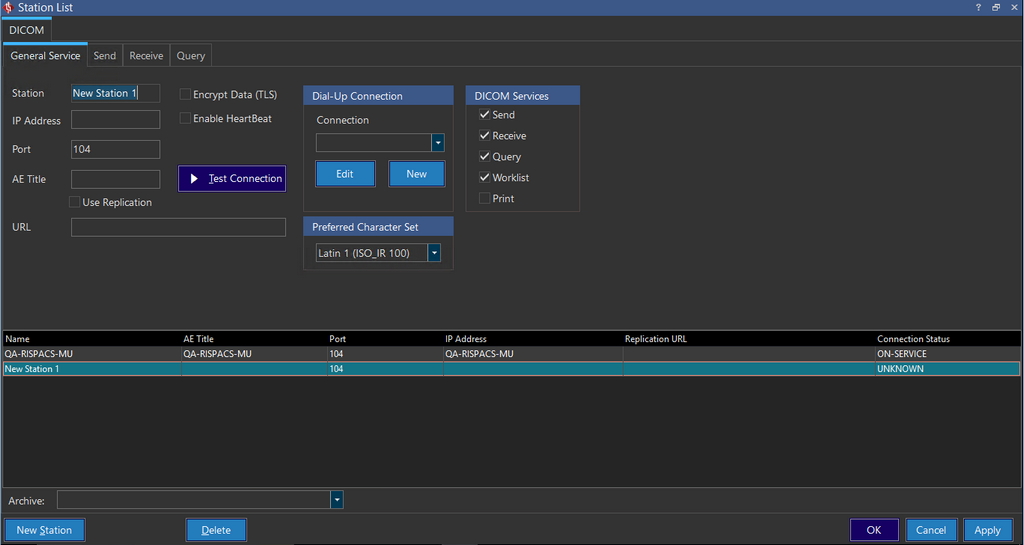Open the Query tab
This screenshot has width=1024, height=545.
pyautogui.click(x=191, y=56)
